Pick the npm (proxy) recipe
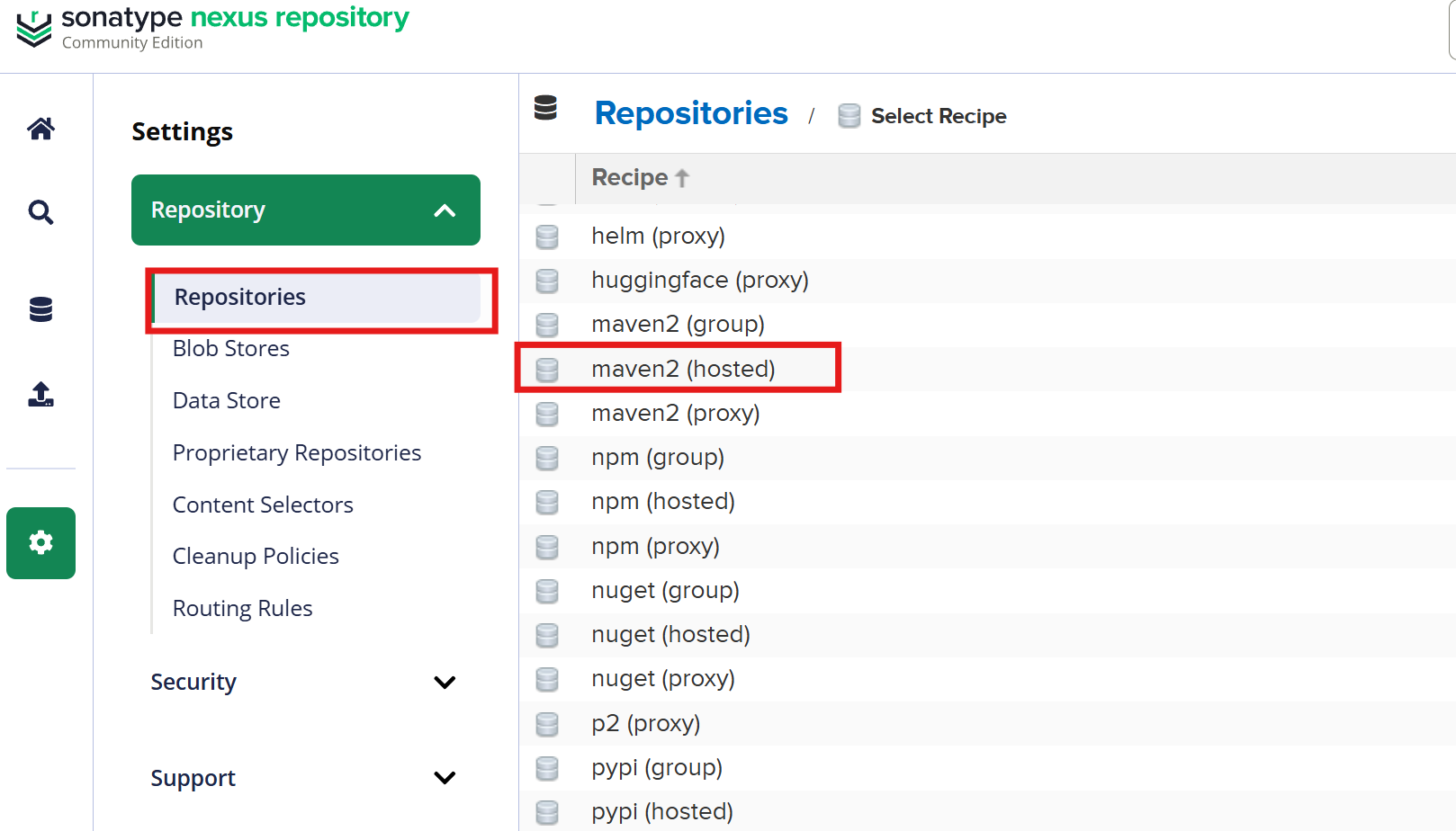Viewport: 1456px width, 831px height. 656,547
